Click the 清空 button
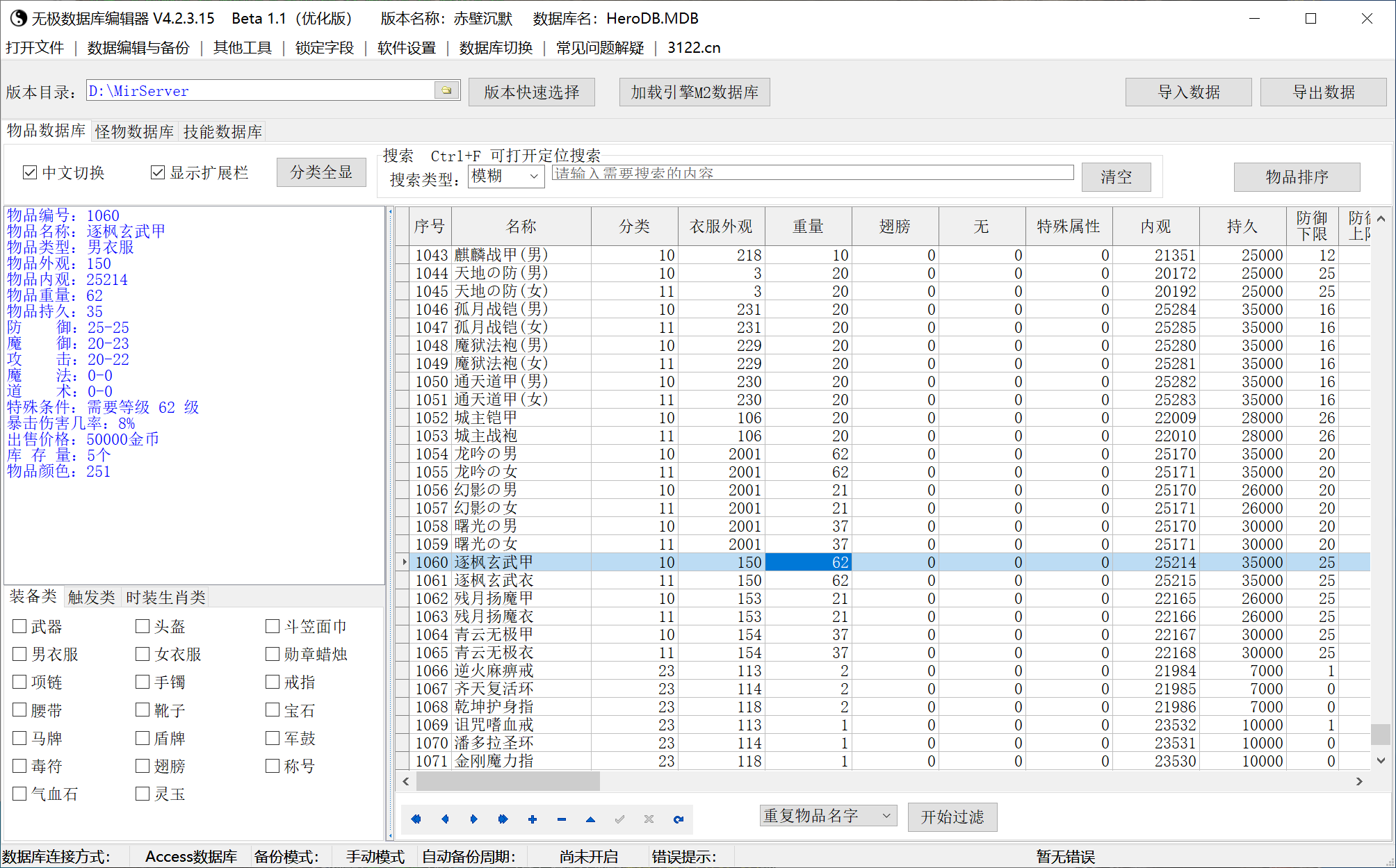The image size is (1396, 868). [x=1116, y=177]
